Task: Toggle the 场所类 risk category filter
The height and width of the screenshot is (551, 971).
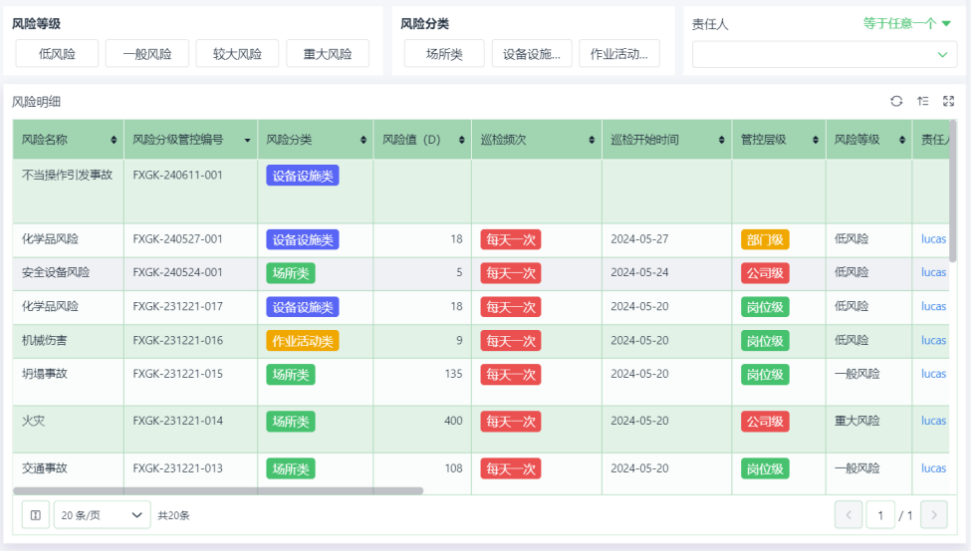Action: pyautogui.click(x=444, y=54)
